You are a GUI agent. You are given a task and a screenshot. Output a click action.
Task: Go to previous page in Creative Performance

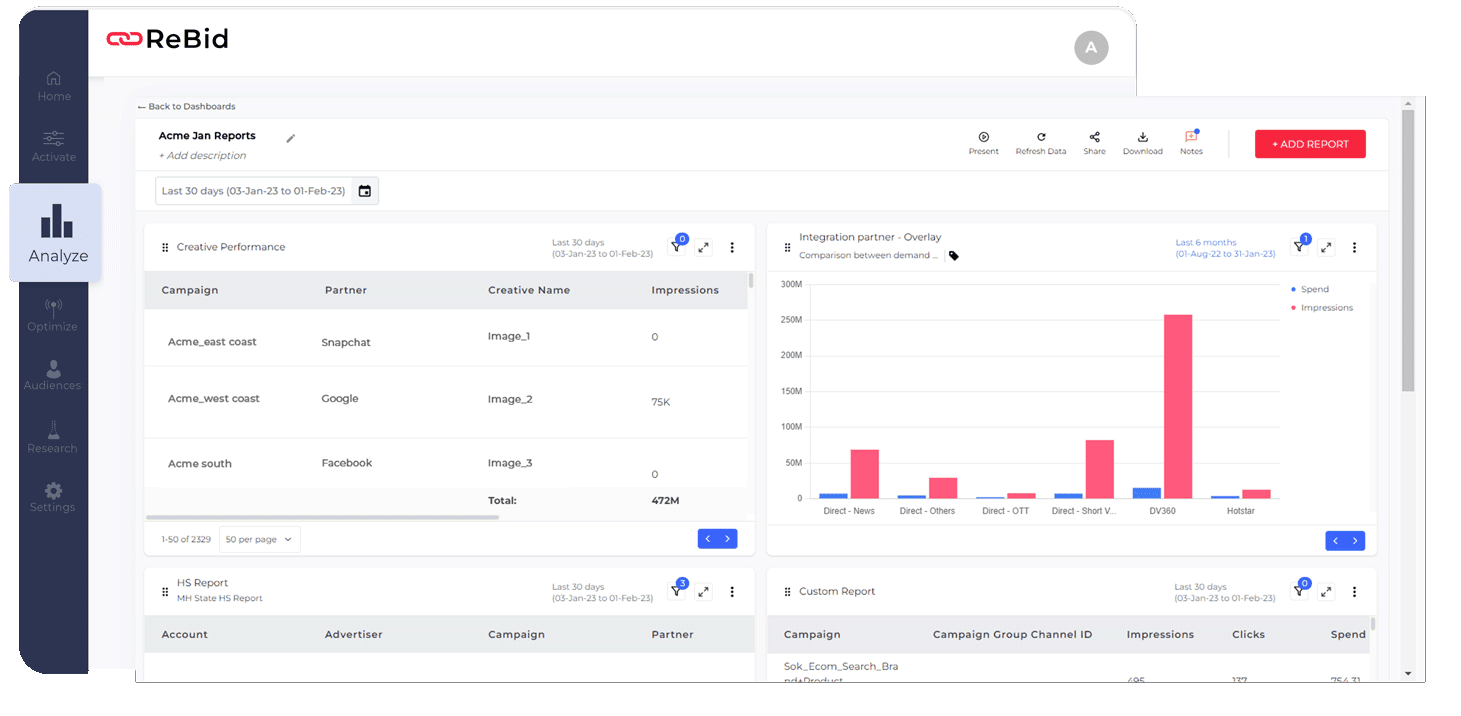[x=708, y=539]
